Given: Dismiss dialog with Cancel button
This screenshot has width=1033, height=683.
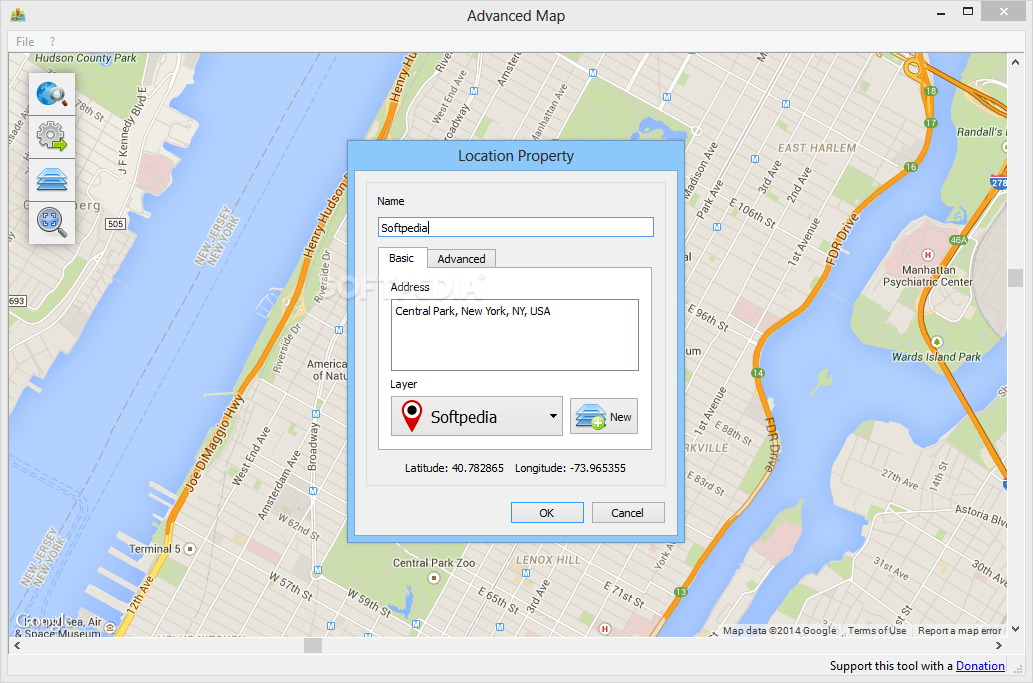Looking at the screenshot, I should coord(627,512).
